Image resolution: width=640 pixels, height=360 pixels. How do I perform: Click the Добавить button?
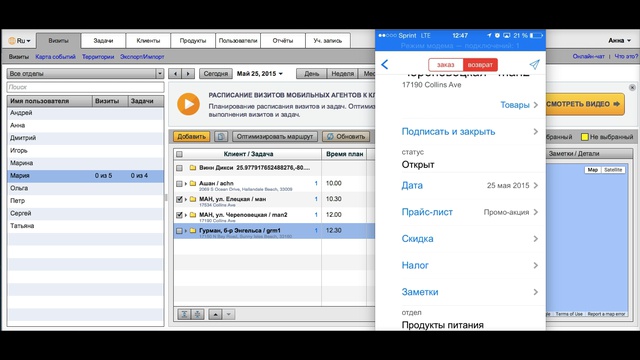tap(191, 136)
